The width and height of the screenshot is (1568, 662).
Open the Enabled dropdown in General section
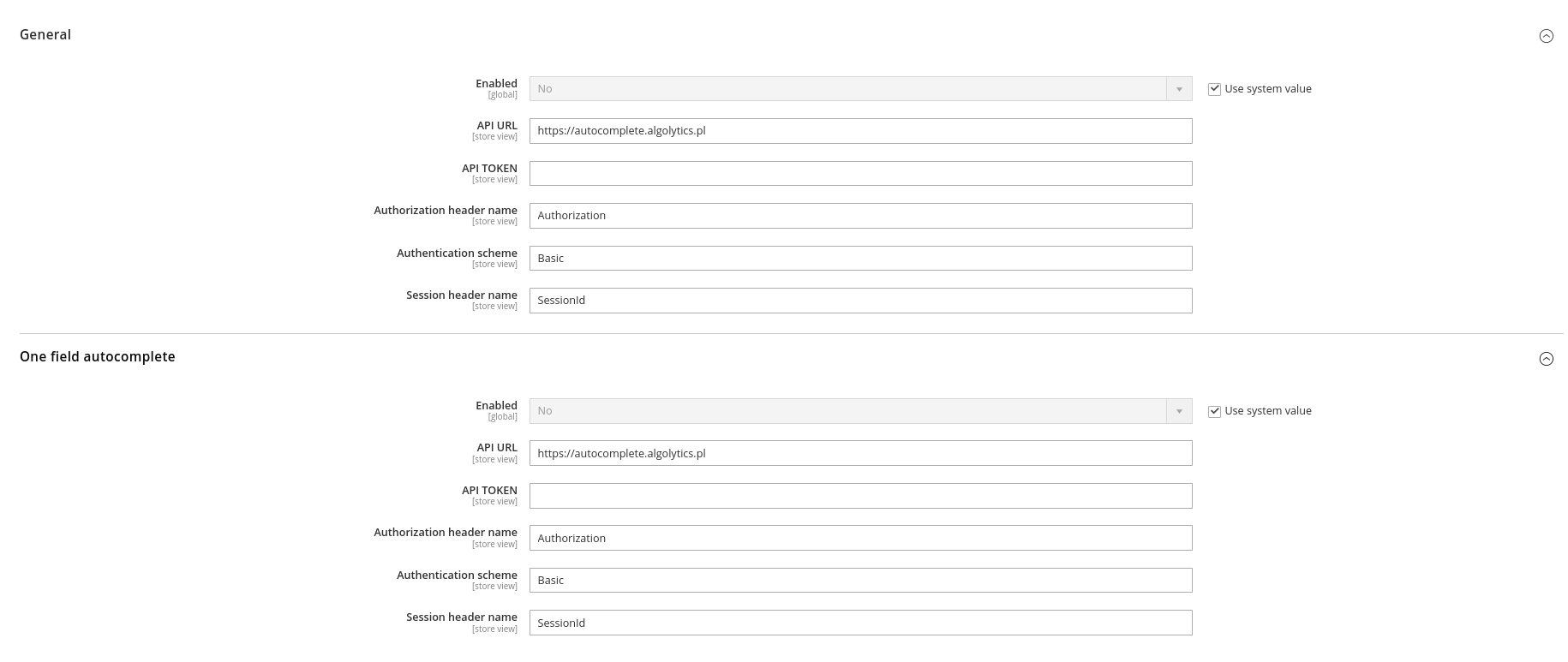[860, 89]
